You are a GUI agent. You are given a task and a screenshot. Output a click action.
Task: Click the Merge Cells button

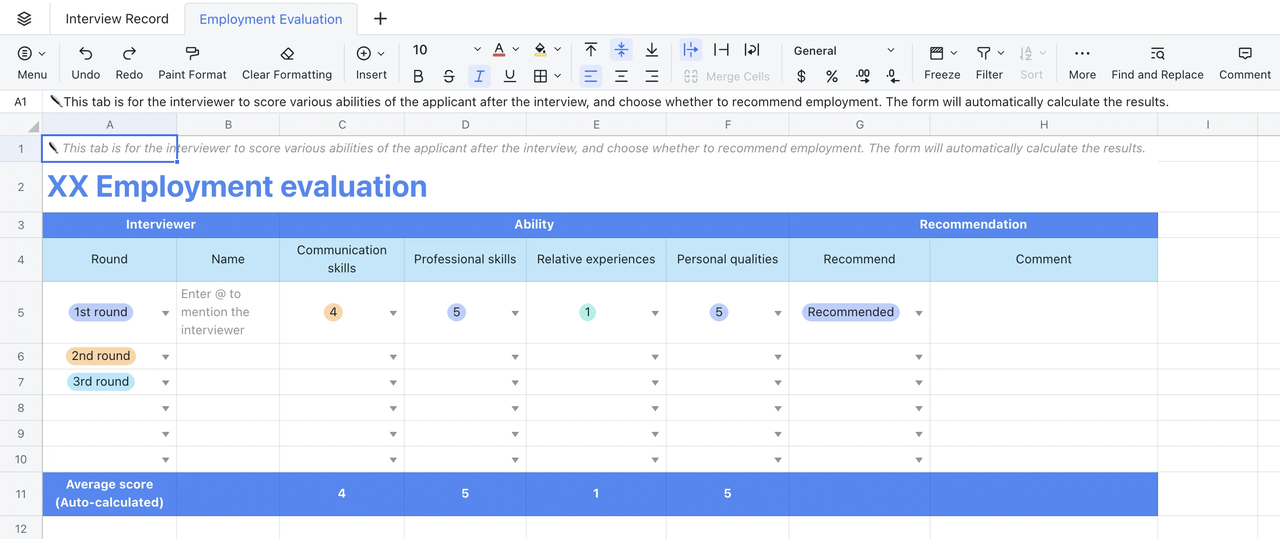(x=727, y=76)
